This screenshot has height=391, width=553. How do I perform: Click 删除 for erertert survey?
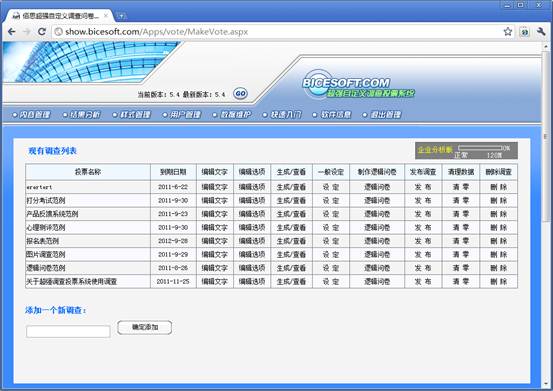click(x=498, y=187)
